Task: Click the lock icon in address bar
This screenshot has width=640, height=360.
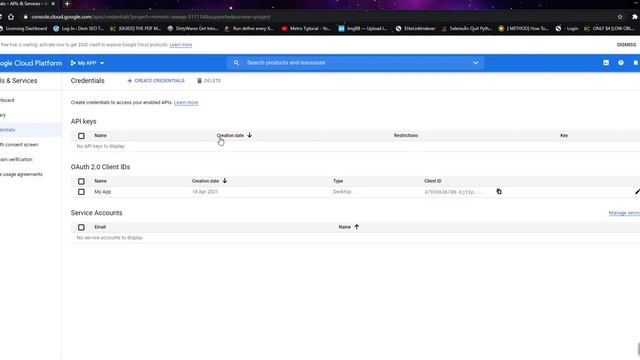Action: click(x=25, y=17)
